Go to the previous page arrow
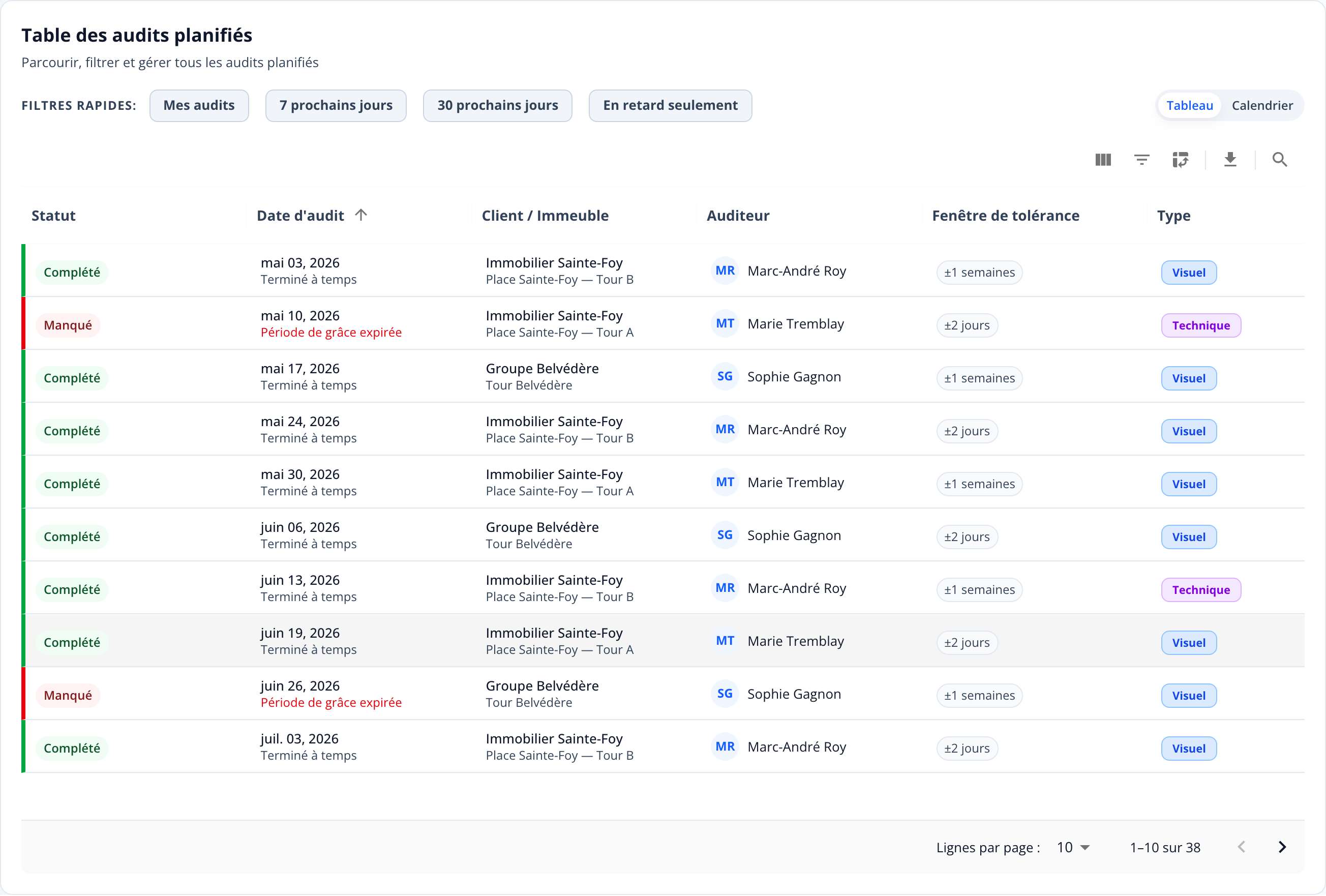Screen dimensions: 1326x896 [x=1242, y=848]
